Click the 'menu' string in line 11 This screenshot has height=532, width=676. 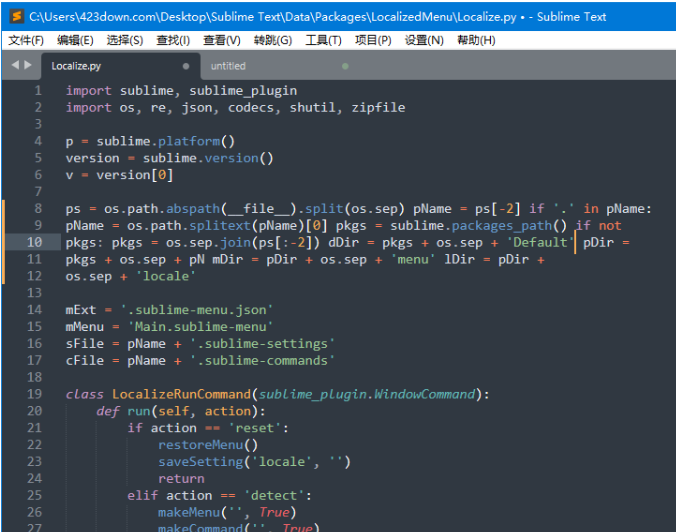click(x=413, y=259)
